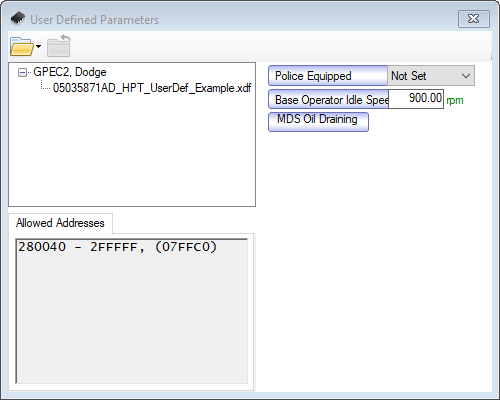The width and height of the screenshot is (500, 400).
Task: Select 05035871AD_HPT_UserDef_Example.xdf in the tree
Action: [x=152, y=88]
